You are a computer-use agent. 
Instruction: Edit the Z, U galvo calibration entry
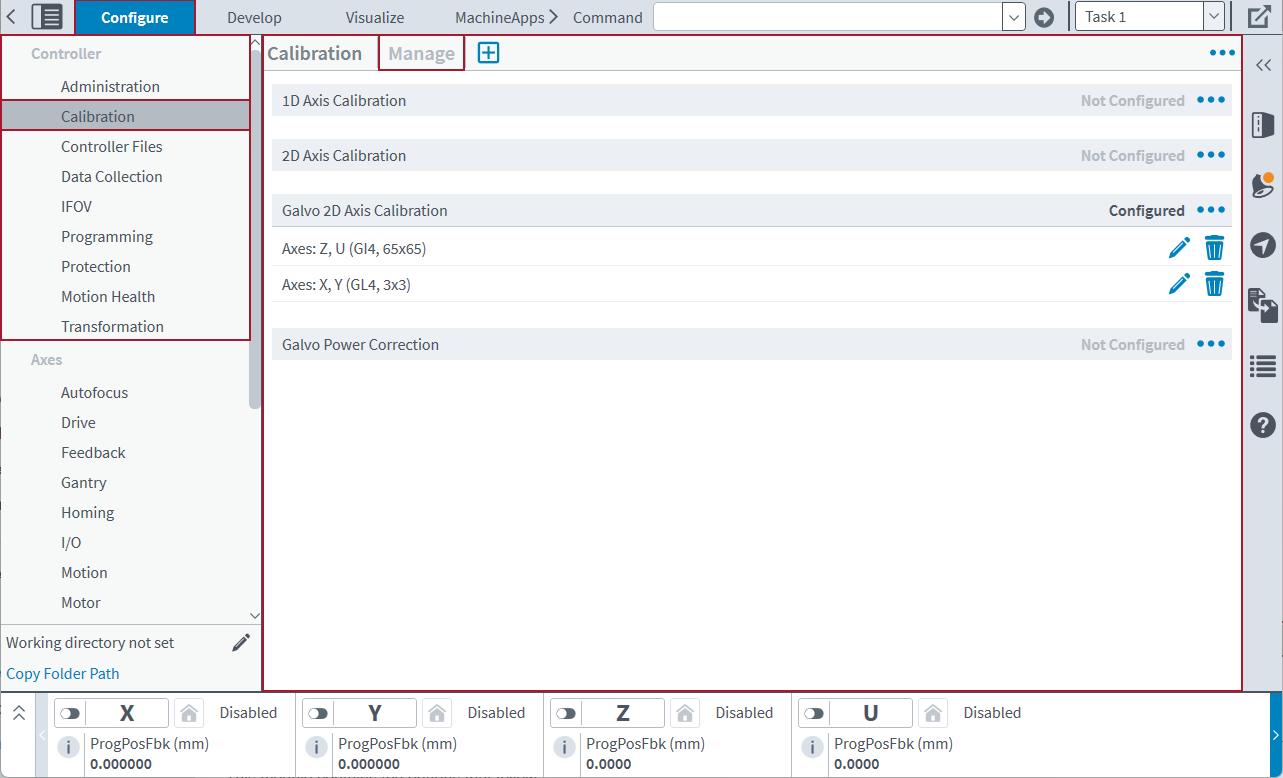pyautogui.click(x=1179, y=248)
